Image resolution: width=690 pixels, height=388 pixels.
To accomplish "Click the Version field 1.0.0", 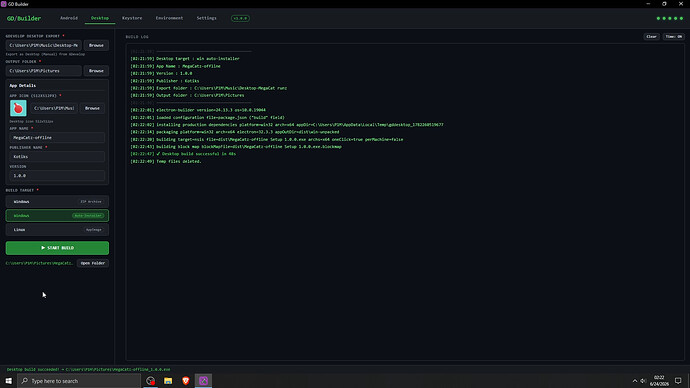I will click(57, 176).
